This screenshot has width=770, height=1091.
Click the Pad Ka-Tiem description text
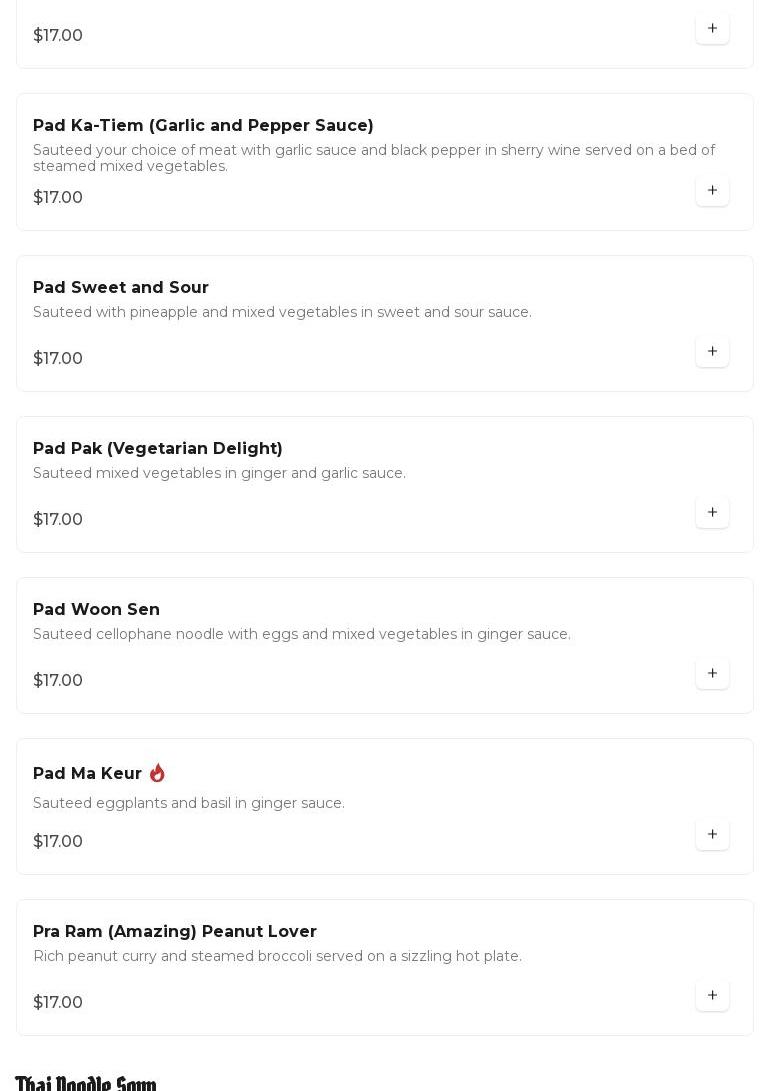373,158
